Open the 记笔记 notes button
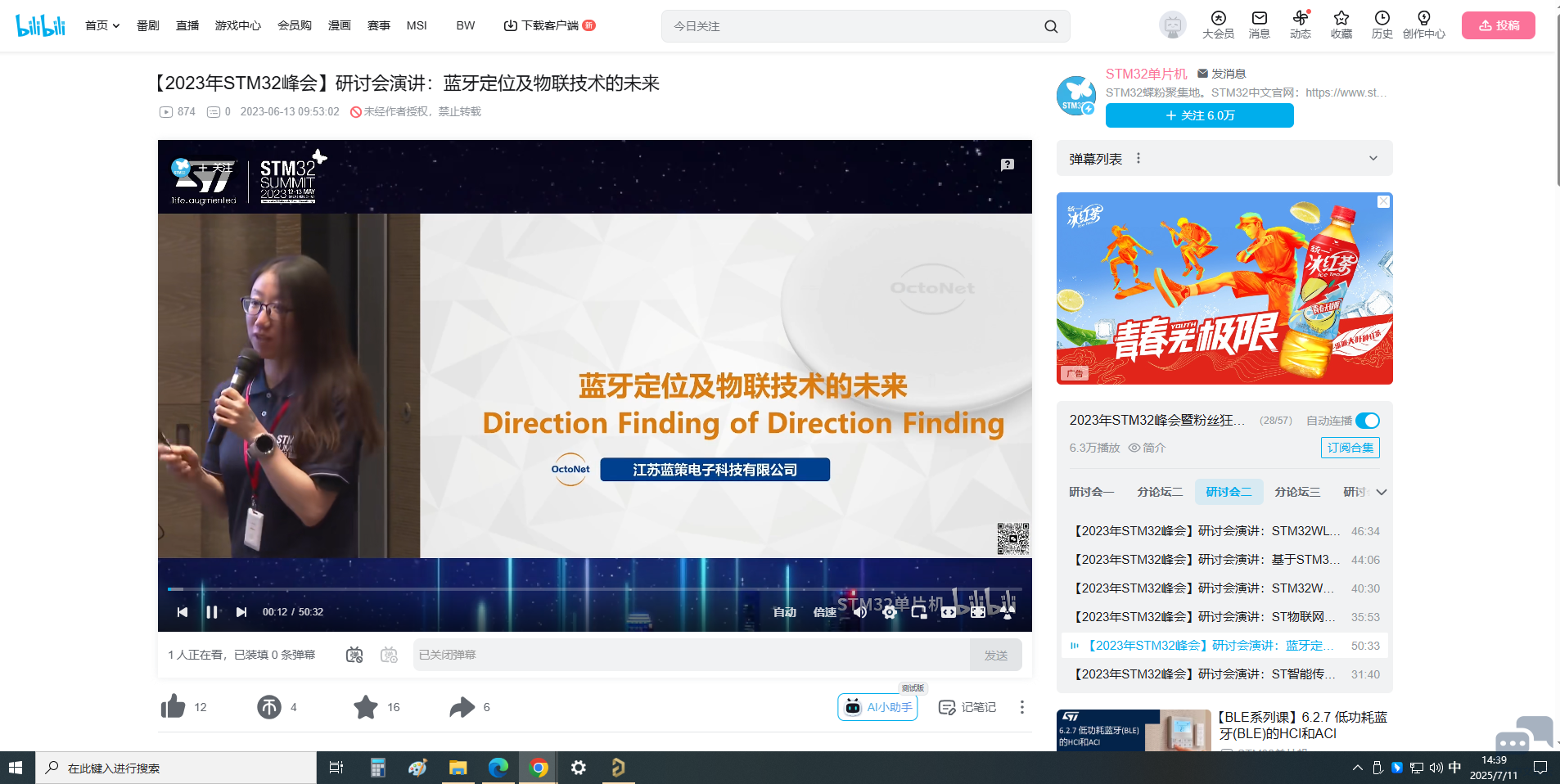The height and width of the screenshot is (784, 1560). 967,707
